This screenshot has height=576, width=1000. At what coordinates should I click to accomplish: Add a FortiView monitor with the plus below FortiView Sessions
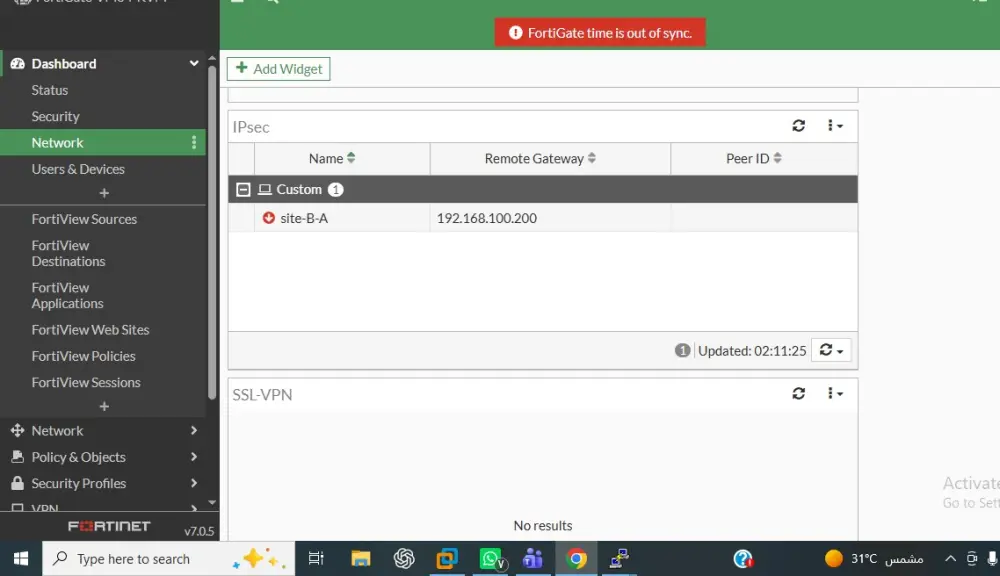tap(104, 406)
